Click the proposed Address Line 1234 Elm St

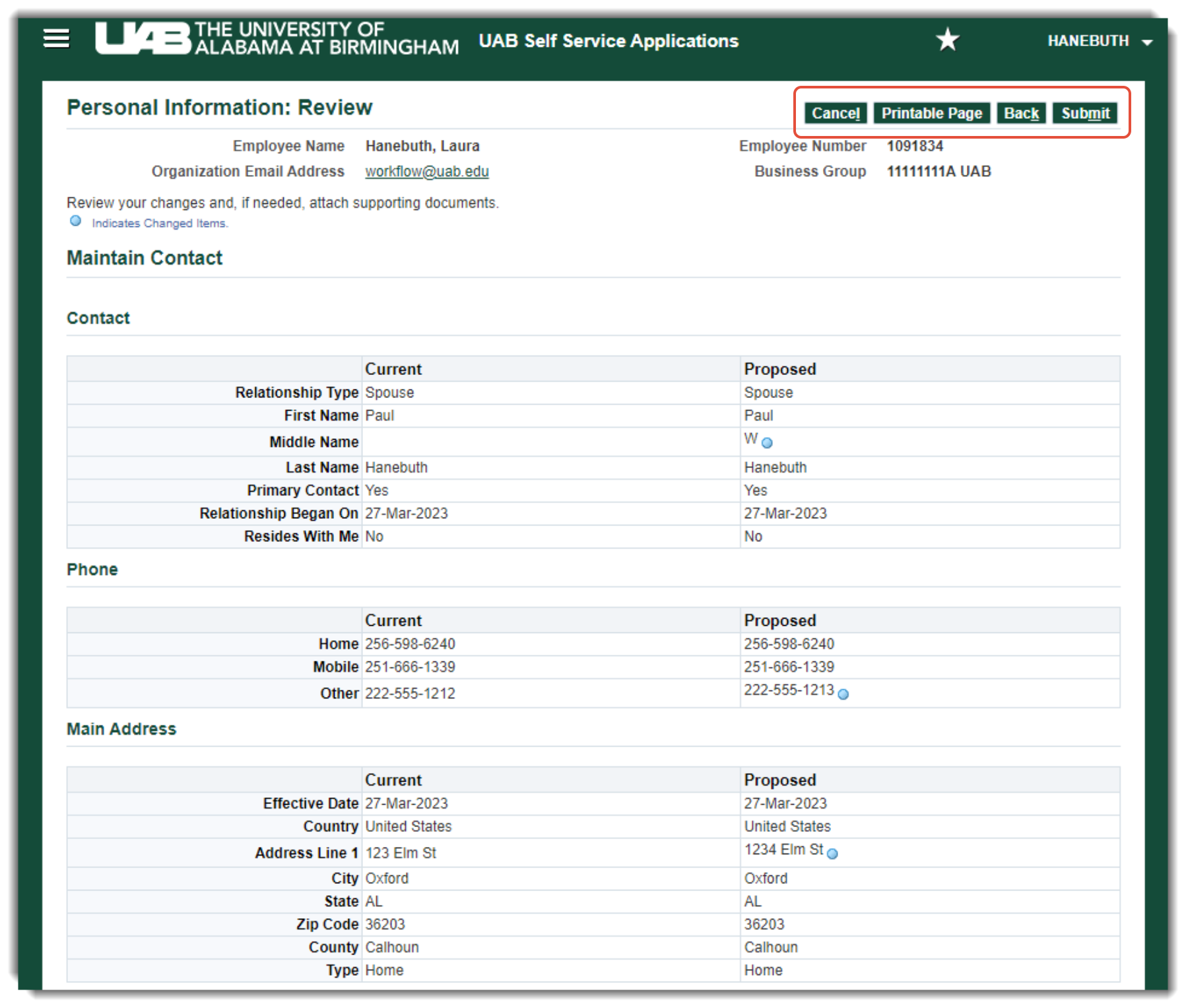pyautogui.click(x=783, y=850)
